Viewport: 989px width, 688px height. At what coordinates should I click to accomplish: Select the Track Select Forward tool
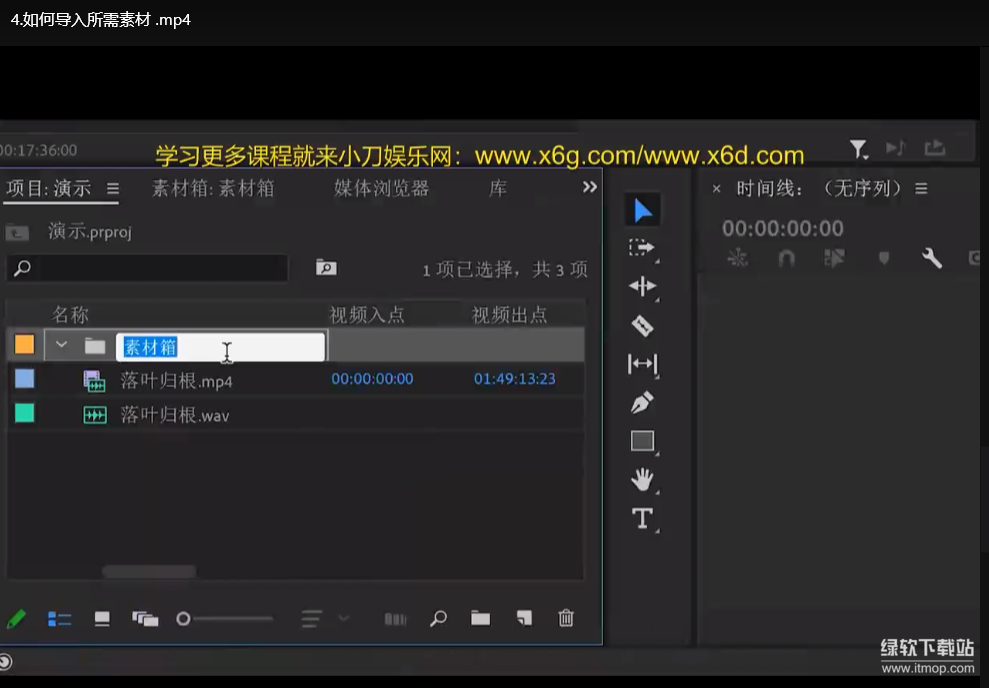point(641,248)
